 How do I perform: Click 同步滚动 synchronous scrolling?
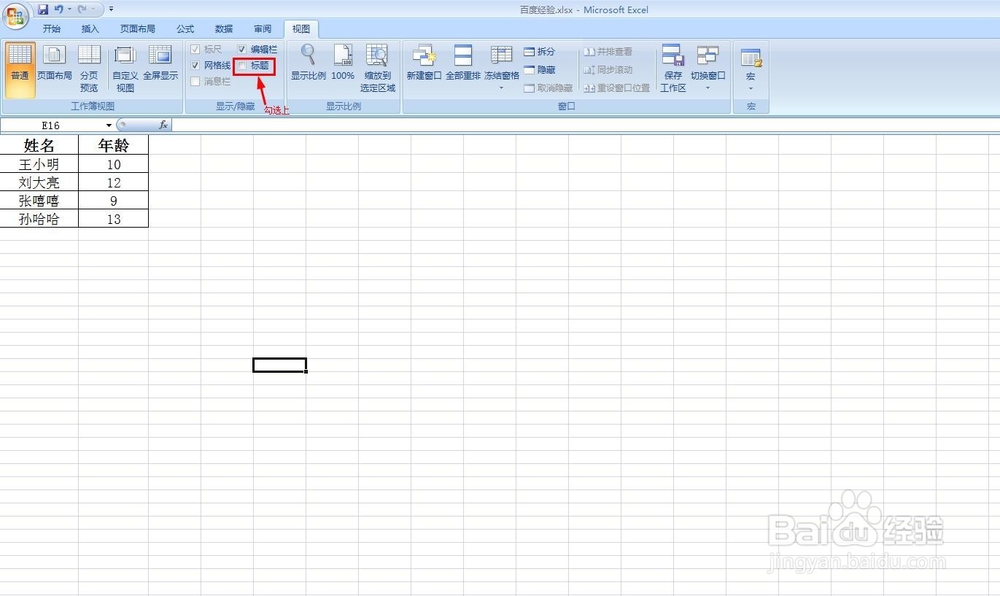click(608, 69)
